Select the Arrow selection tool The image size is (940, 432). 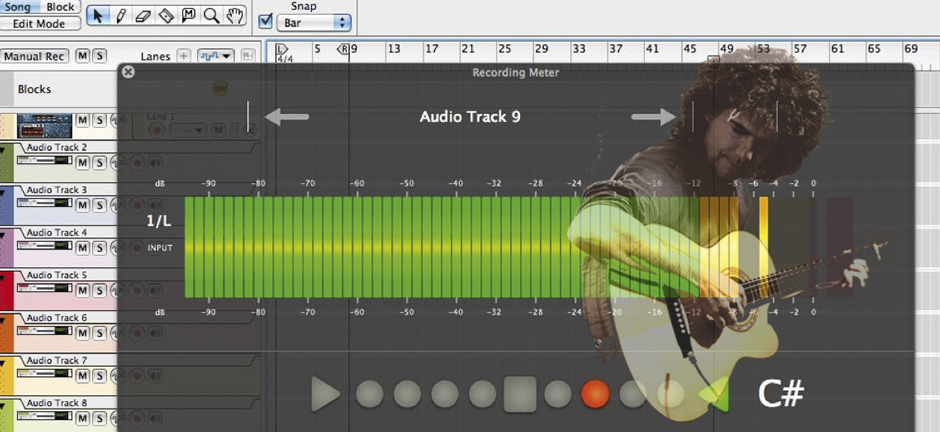click(98, 16)
